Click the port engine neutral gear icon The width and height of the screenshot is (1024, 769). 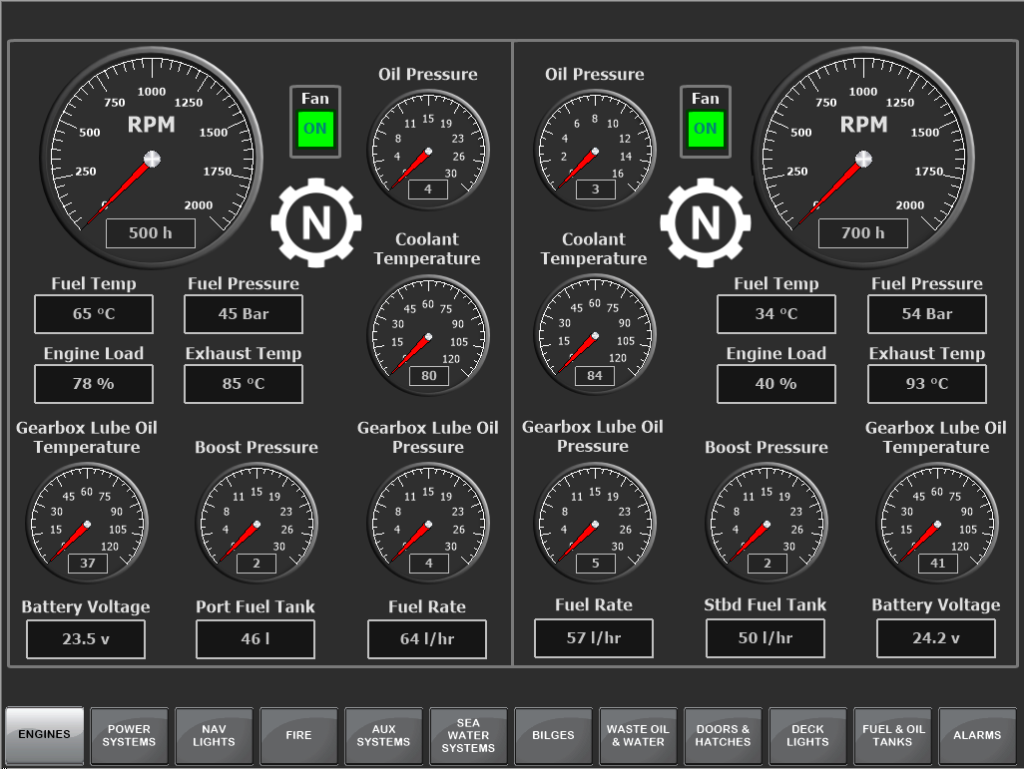coord(316,223)
